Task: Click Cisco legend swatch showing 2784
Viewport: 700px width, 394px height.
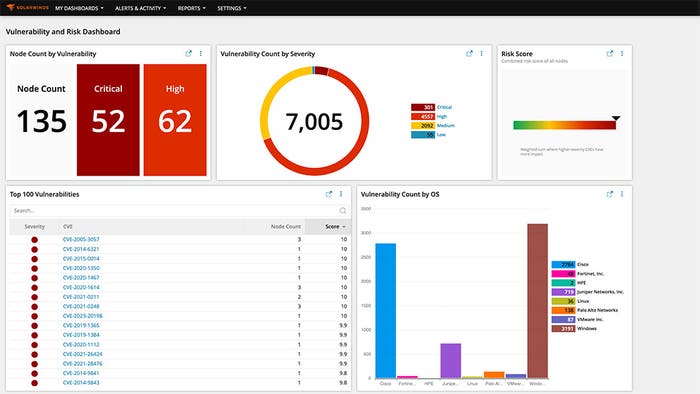Action: (x=563, y=265)
